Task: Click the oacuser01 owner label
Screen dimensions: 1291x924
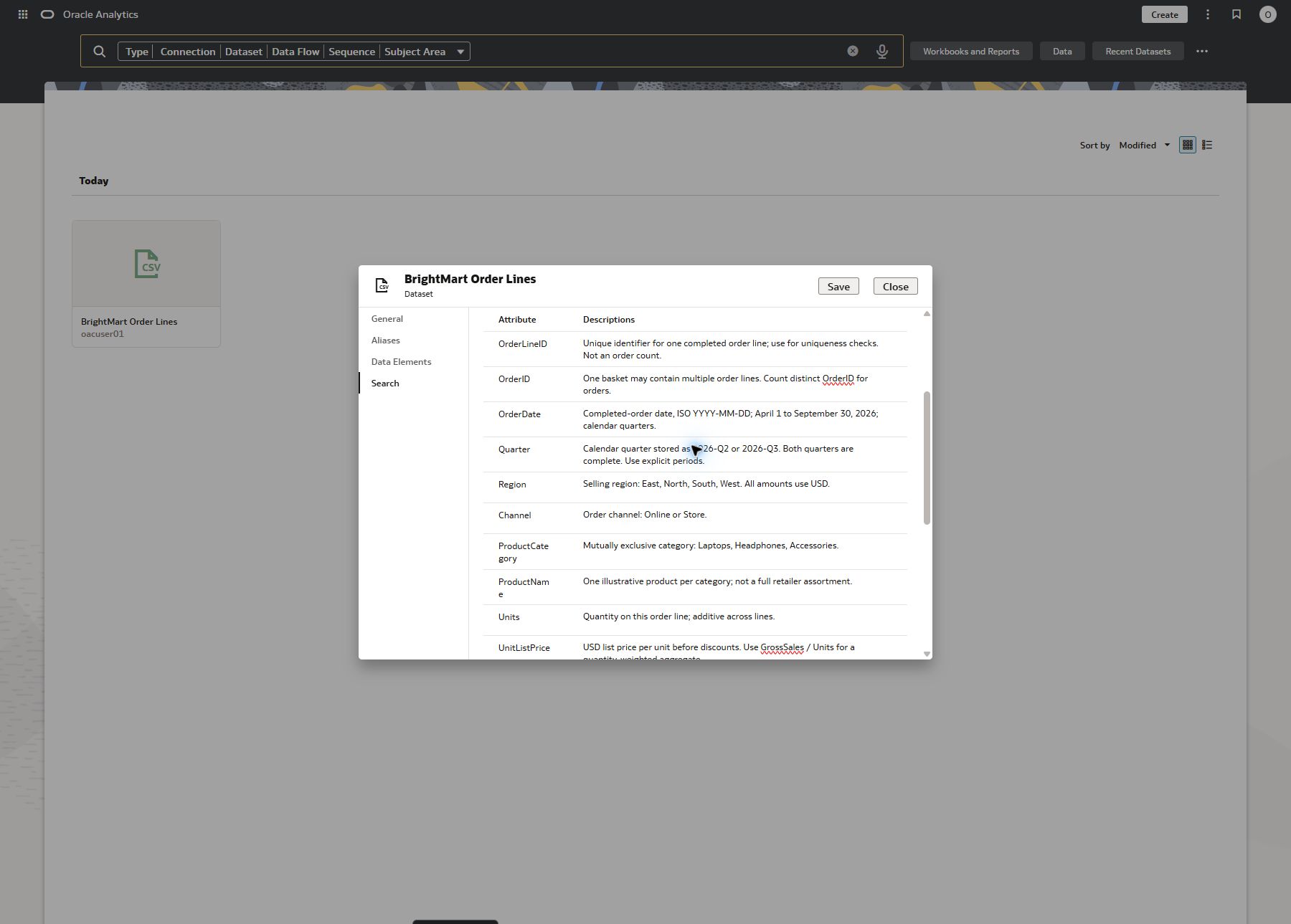Action: pyautogui.click(x=102, y=334)
